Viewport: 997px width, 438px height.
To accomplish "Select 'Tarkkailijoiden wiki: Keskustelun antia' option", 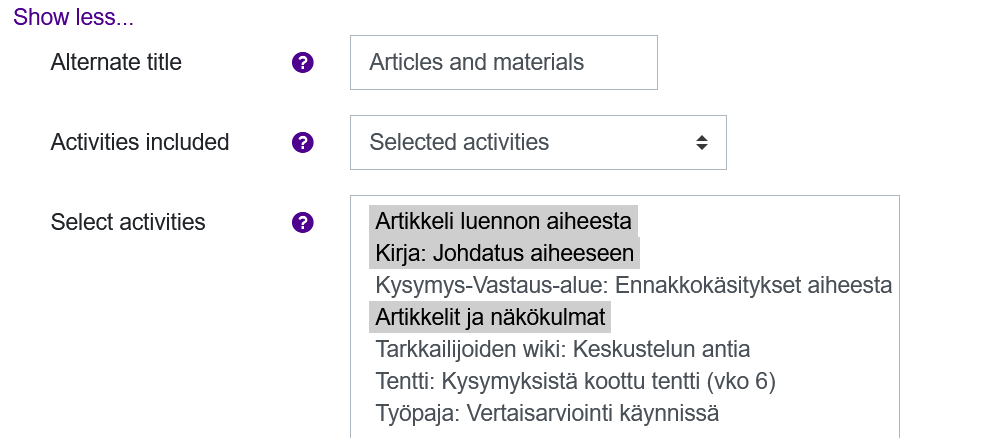I will coord(562,349).
